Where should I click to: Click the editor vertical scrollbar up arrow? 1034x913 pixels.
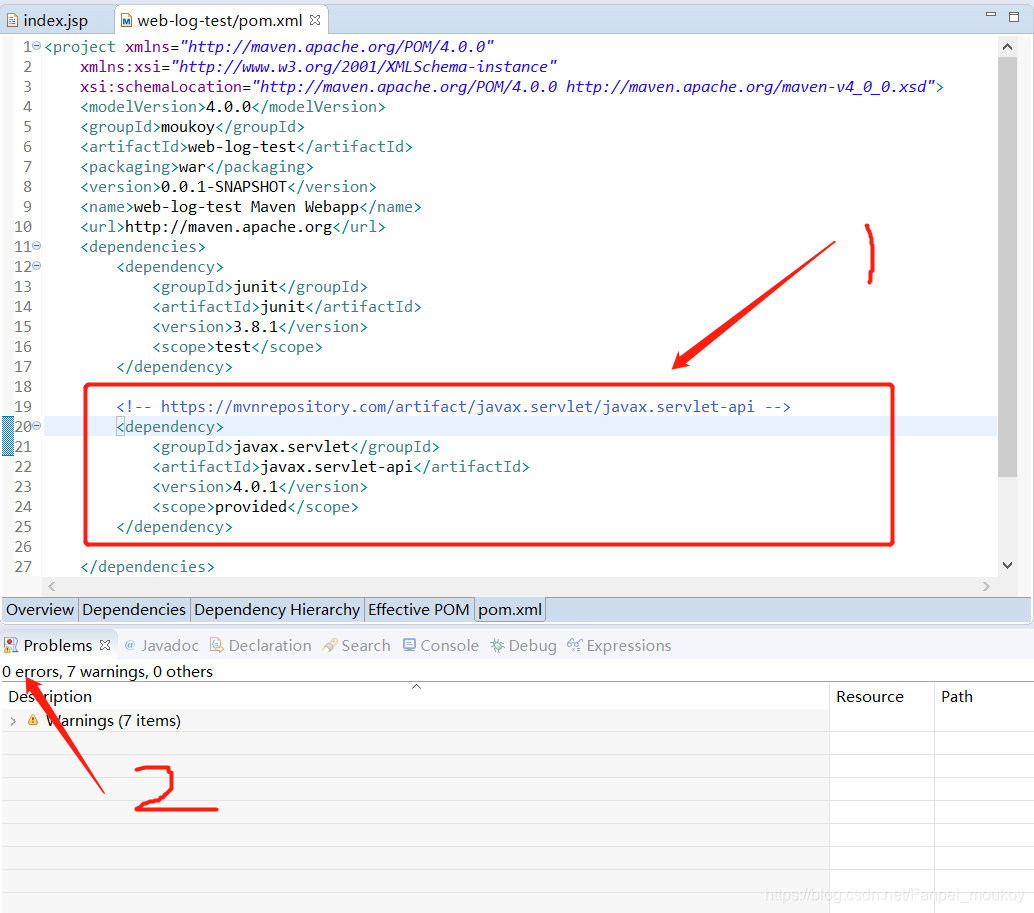pyautogui.click(x=1007, y=47)
